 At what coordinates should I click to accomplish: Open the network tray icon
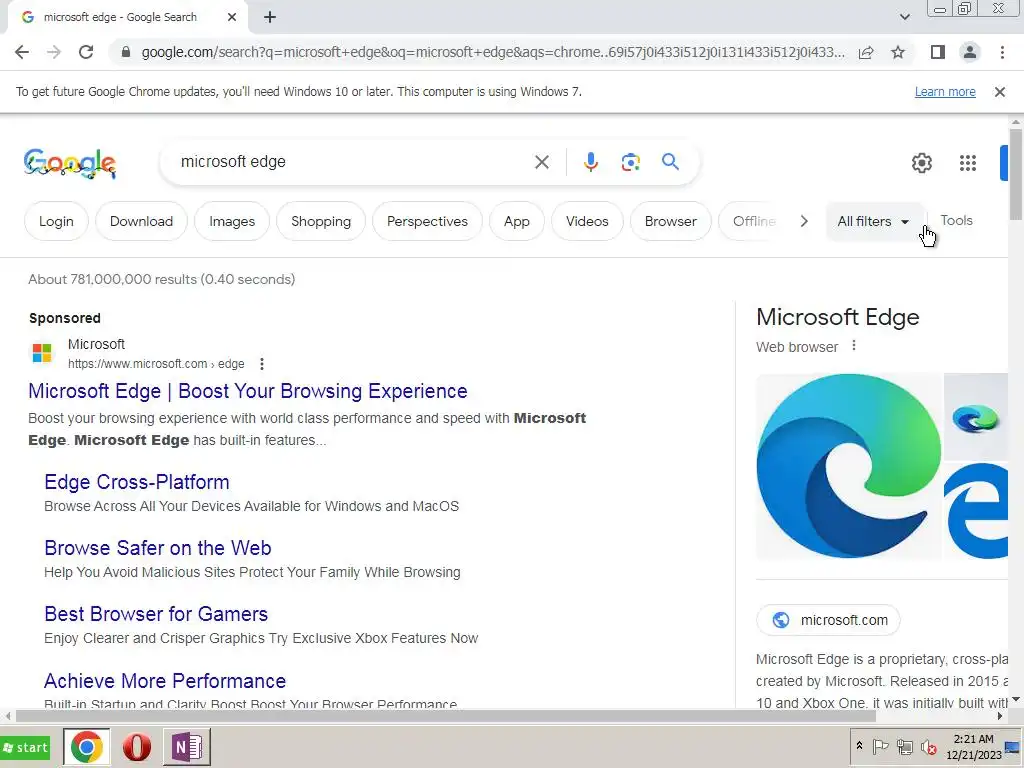(904, 746)
